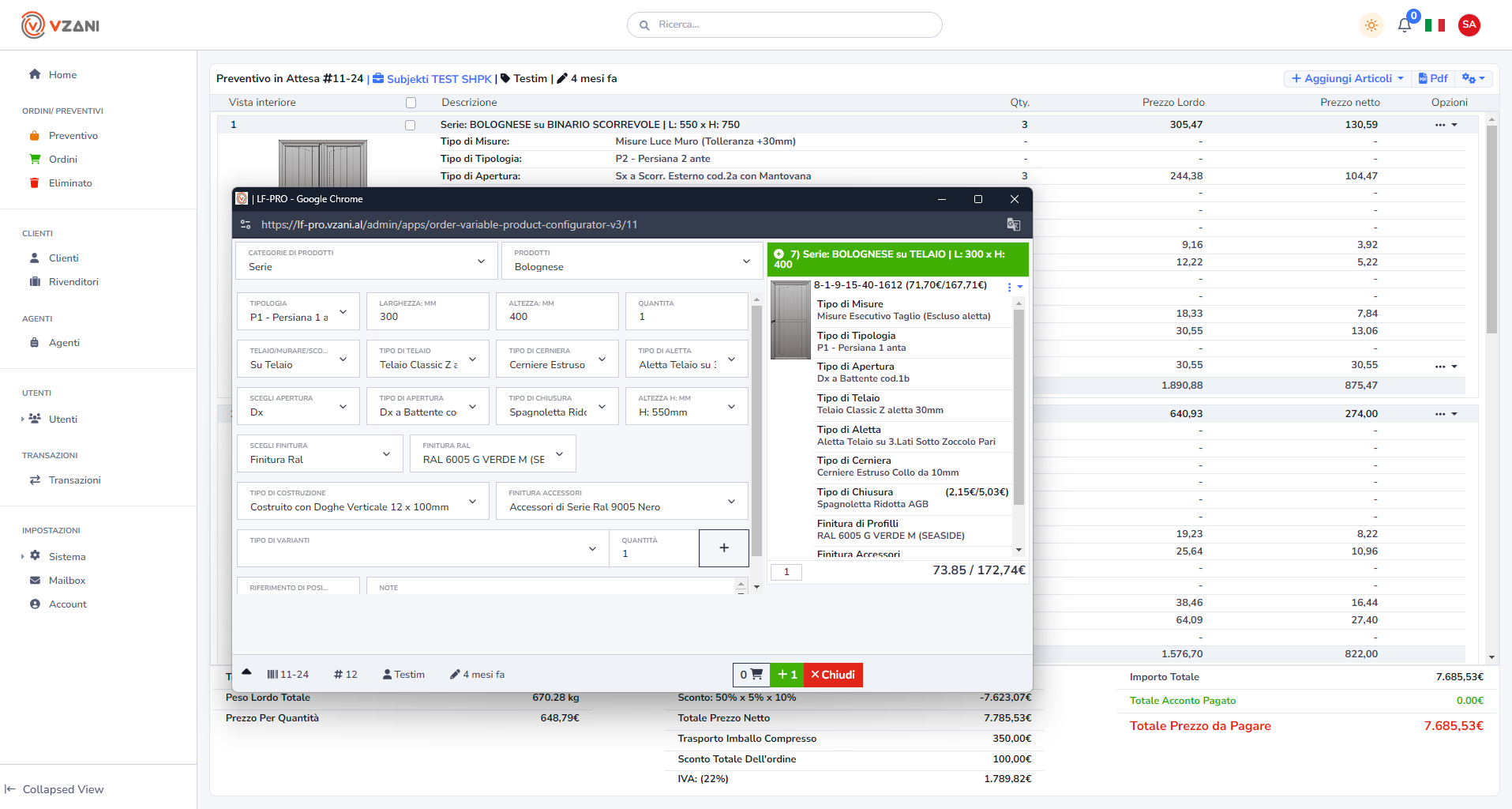Click the red Chiudi button
The width and height of the screenshot is (1512, 809).
(833, 675)
